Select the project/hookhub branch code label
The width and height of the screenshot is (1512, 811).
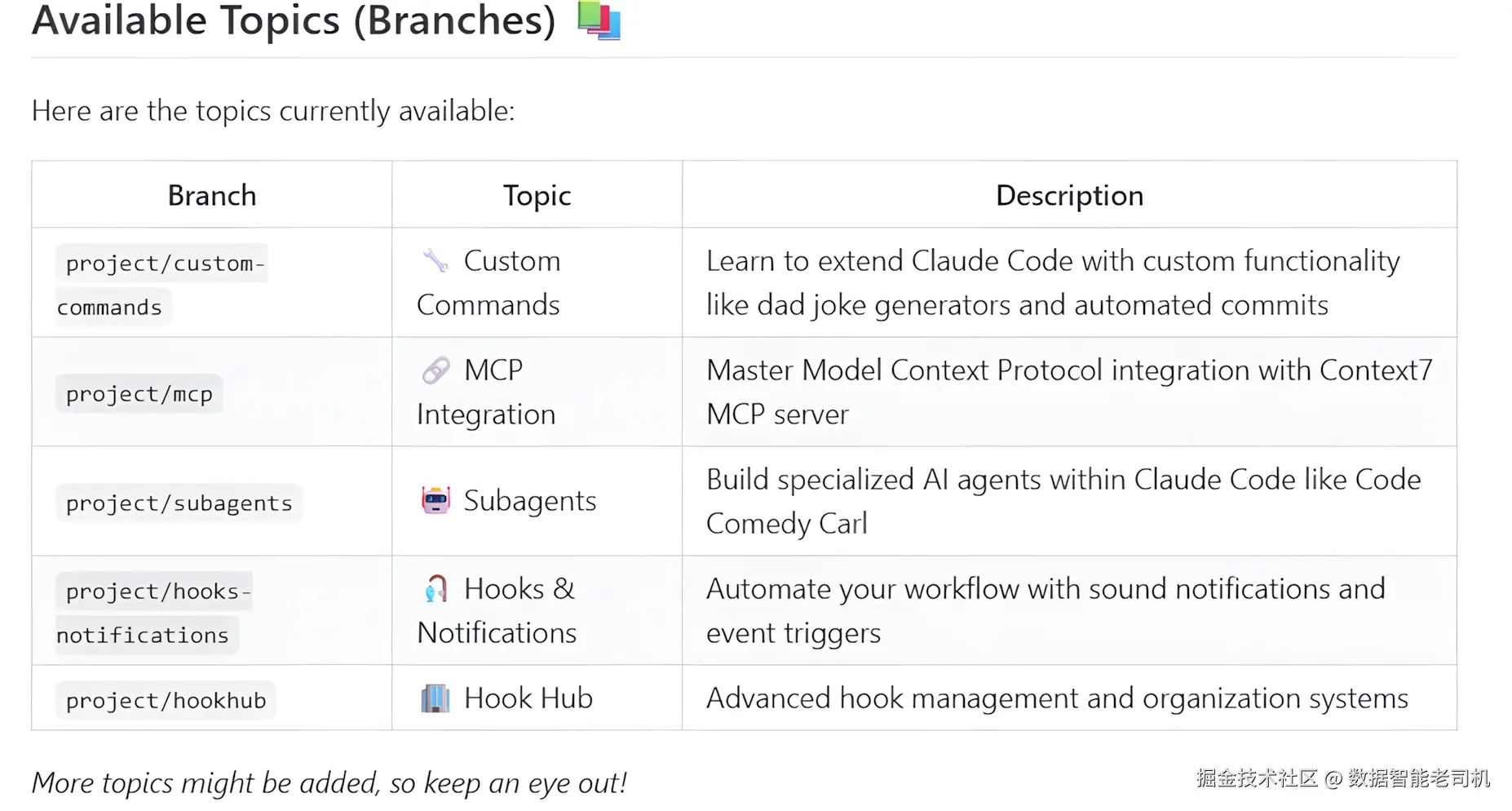coord(166,700)
